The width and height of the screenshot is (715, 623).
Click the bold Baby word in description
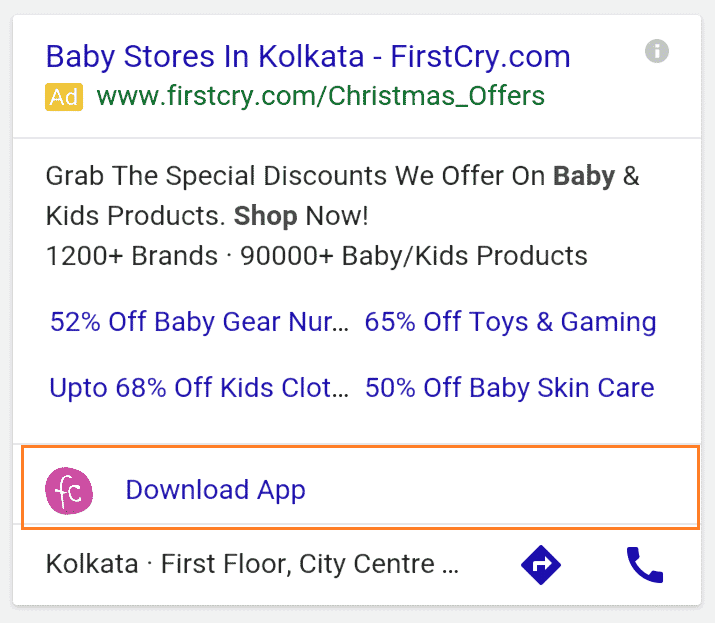click(x=584, y=177)
